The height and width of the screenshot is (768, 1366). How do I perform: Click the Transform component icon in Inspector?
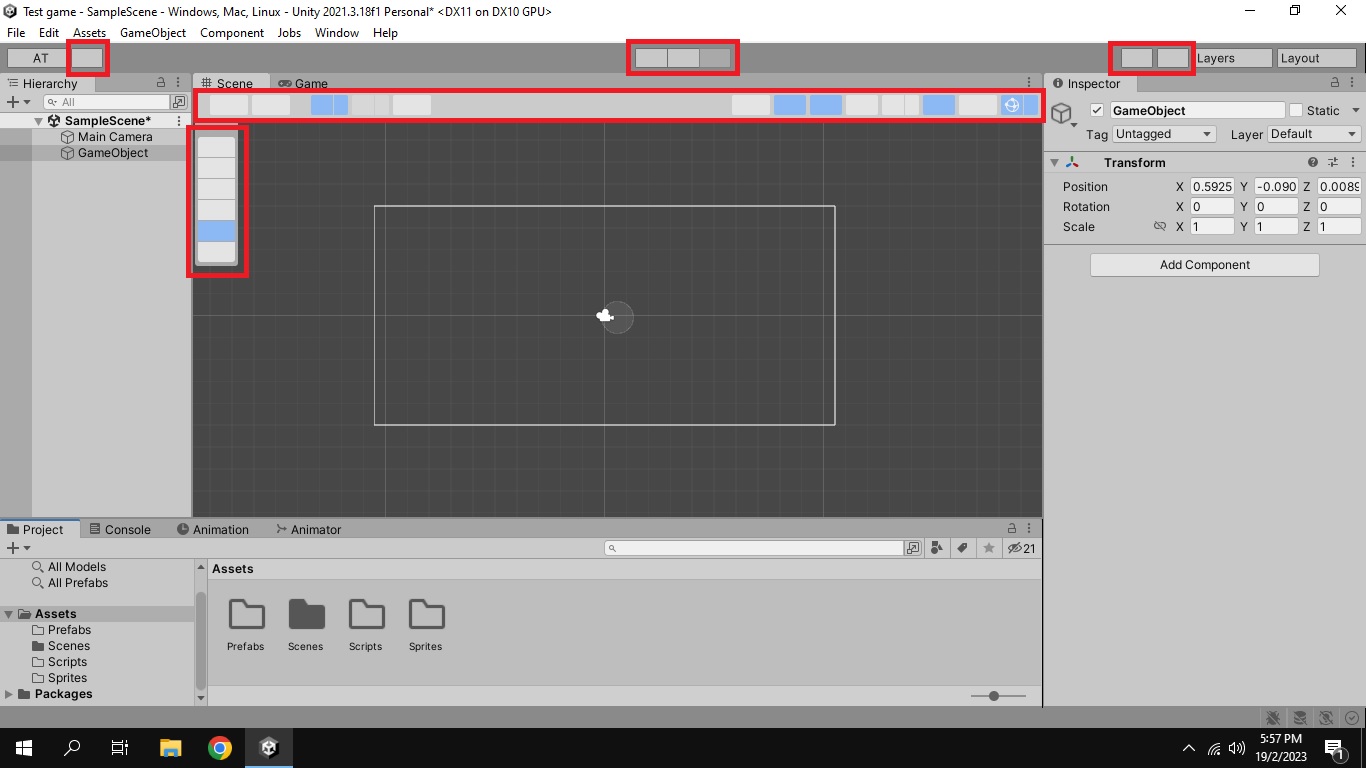pyautogui.click(x=1071, y=162)
